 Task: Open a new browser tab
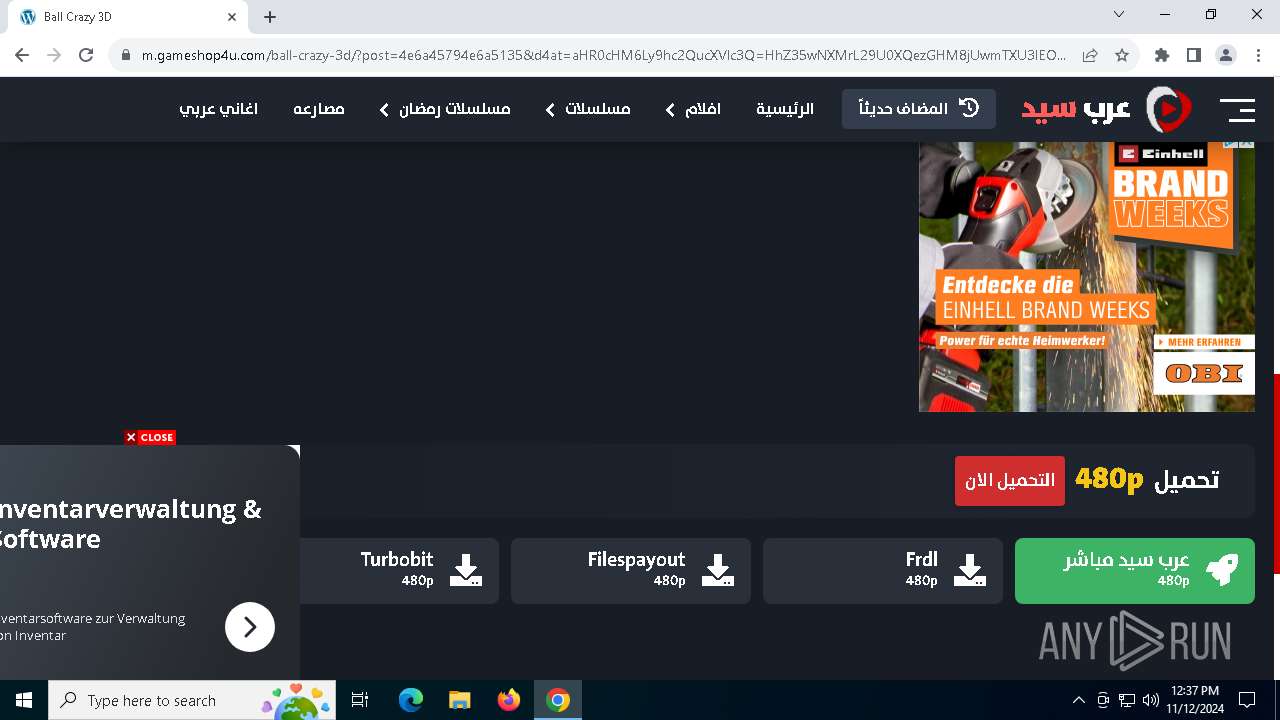[270, 17]
